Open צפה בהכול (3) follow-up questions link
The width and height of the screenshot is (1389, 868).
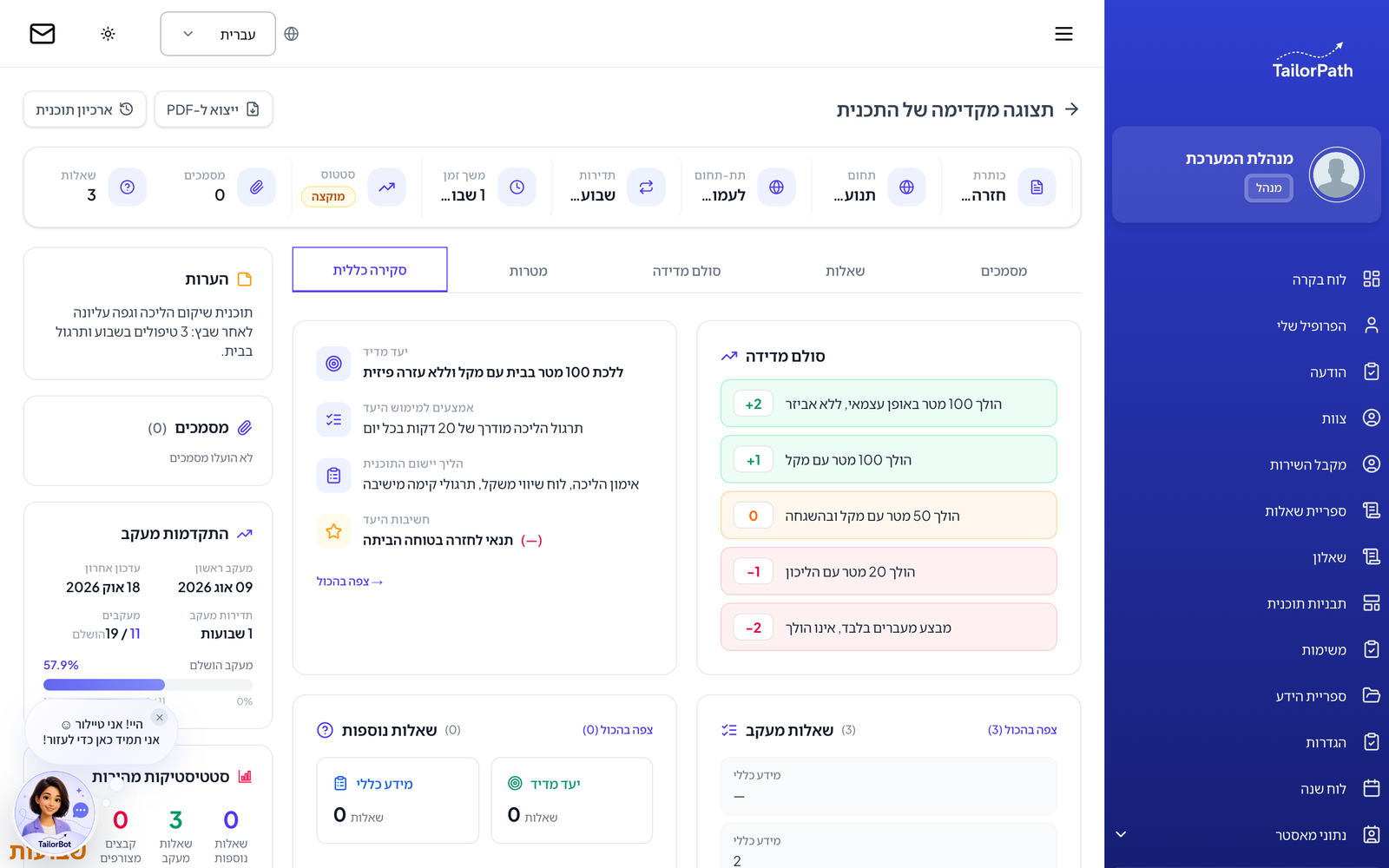click(x=1022, y=730)
